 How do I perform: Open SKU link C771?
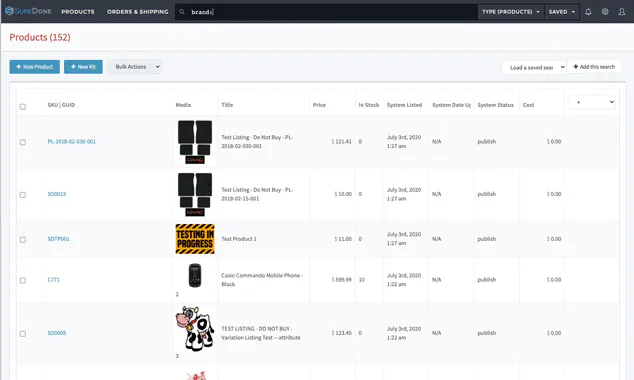point(53,280)
